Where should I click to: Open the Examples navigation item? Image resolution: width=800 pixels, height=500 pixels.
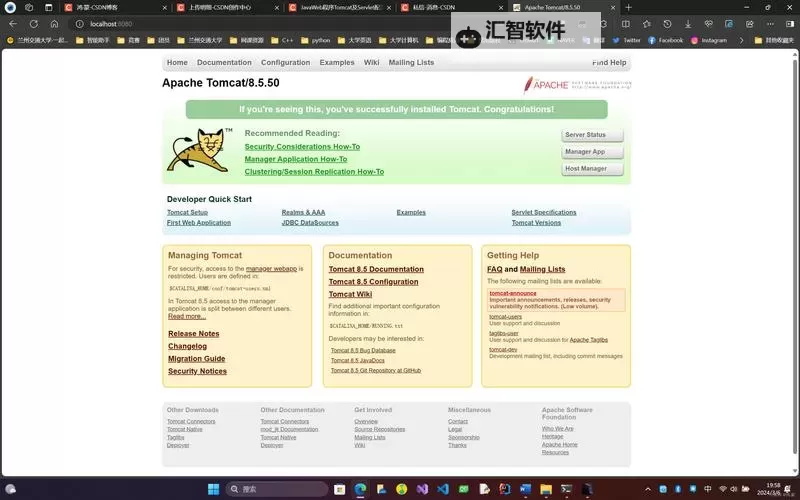(337, 62)
